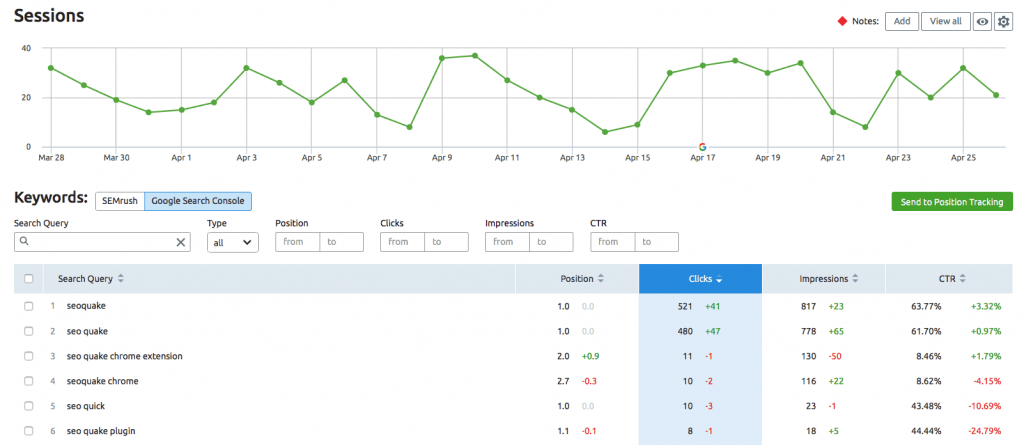Switch to Google Search Console tab

198,201
